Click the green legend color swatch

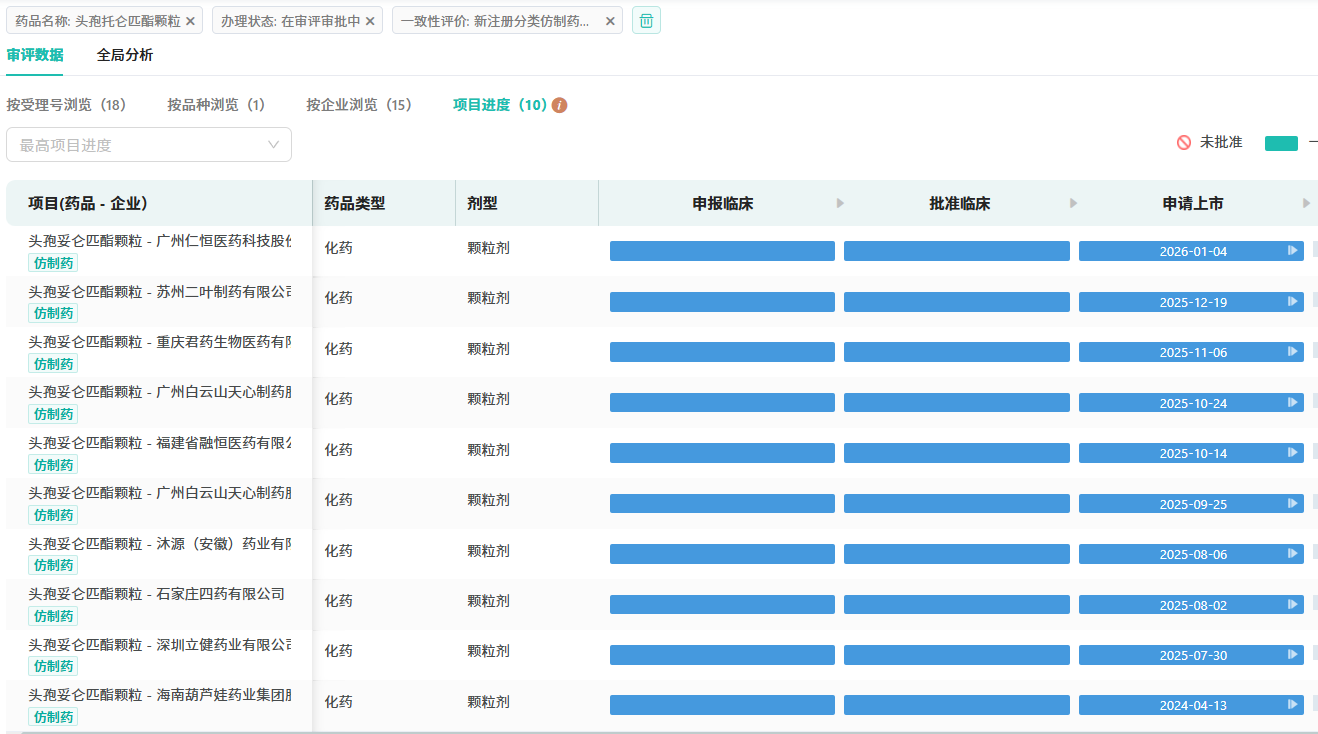point(1281,143)
